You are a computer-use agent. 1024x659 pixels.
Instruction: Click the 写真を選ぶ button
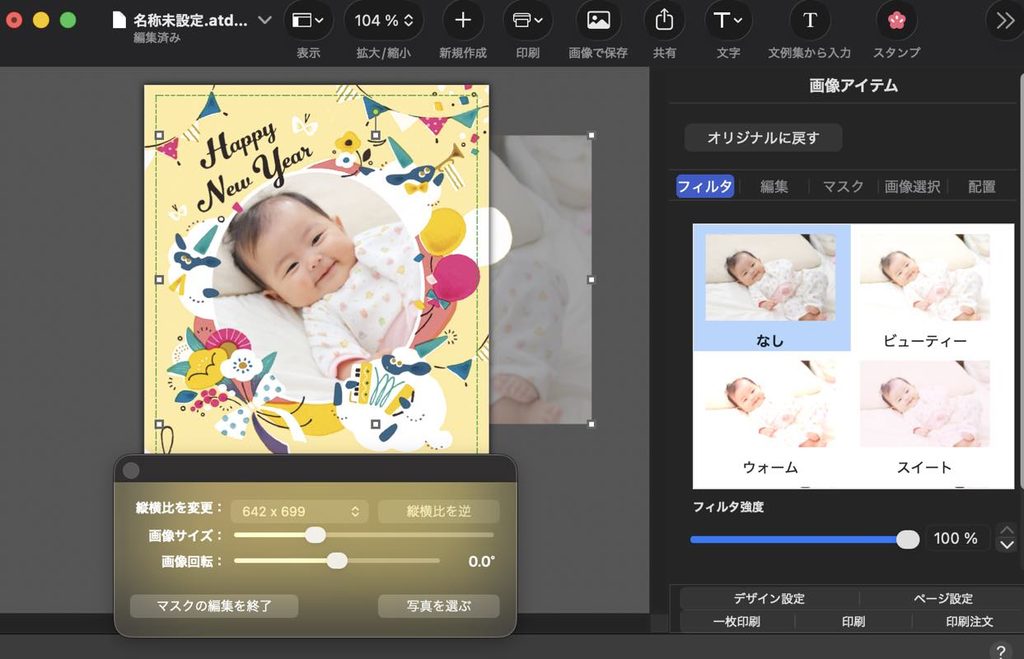coord(438,606)
